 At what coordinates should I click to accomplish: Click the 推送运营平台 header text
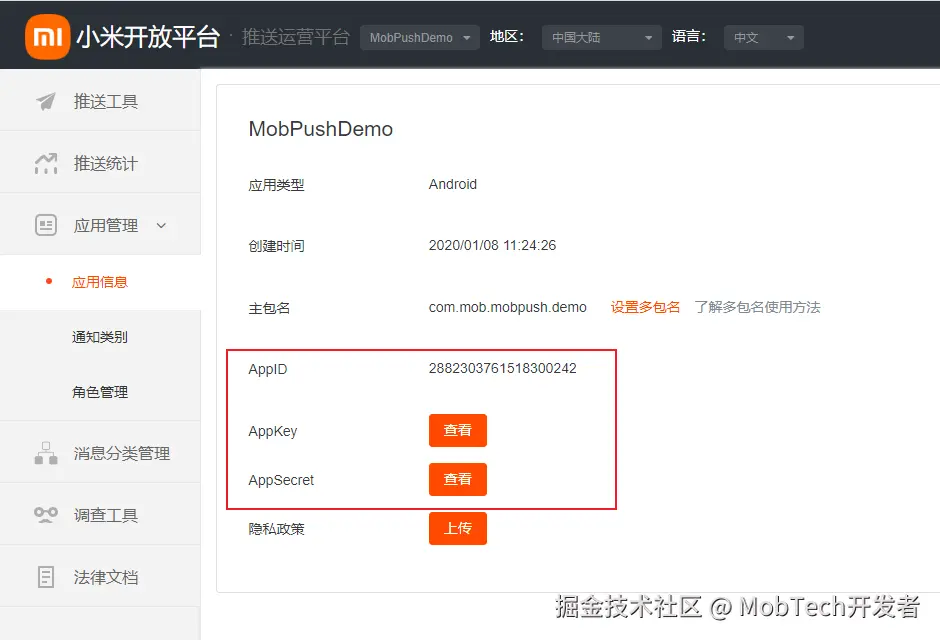(296, 37)
